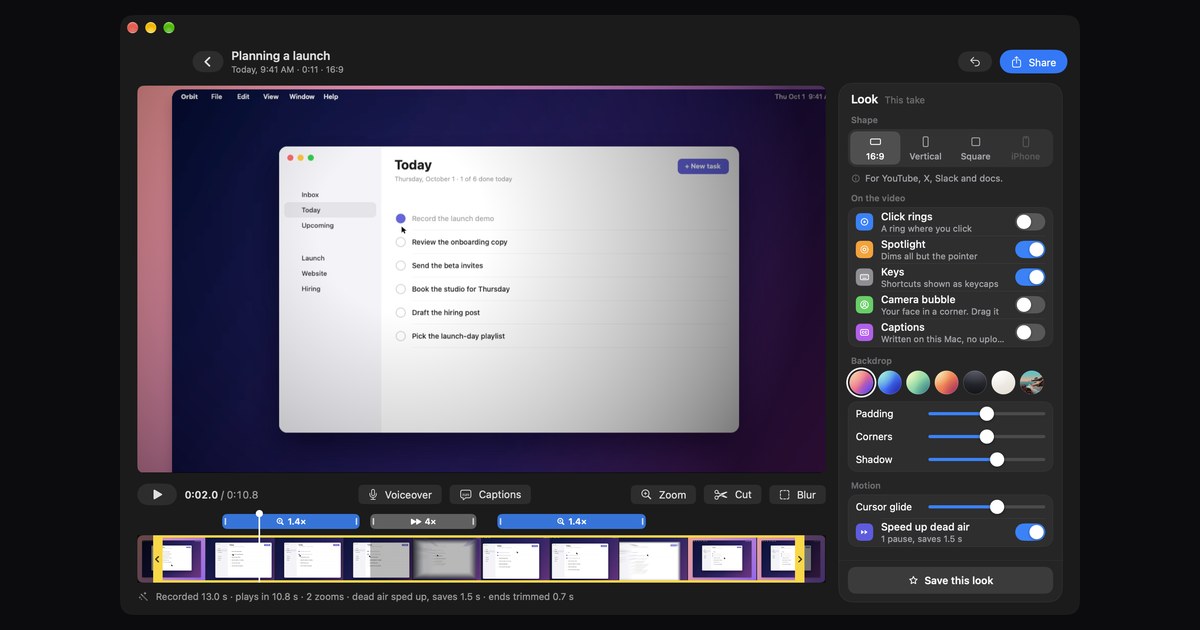Click the orange Spotlight icon
The image size is (1200, 630).
[x=864, y=249]
